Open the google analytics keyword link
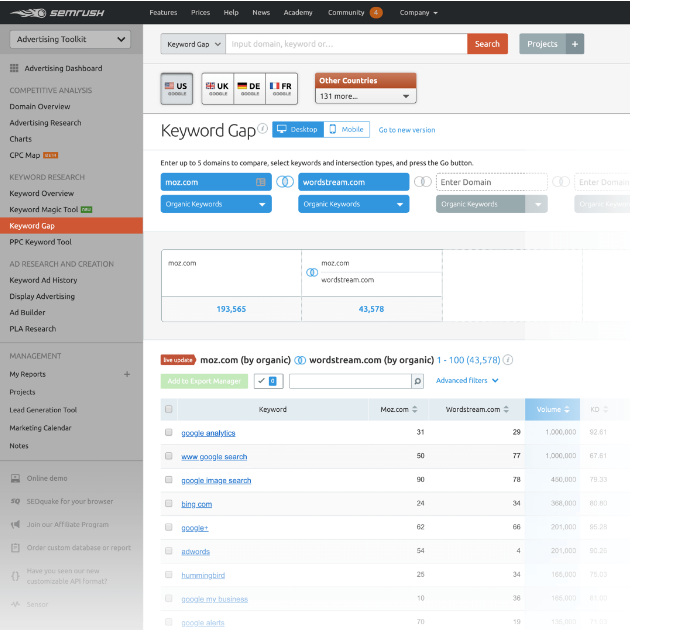This screenshot has height=630, width=675. click(208, 433)
